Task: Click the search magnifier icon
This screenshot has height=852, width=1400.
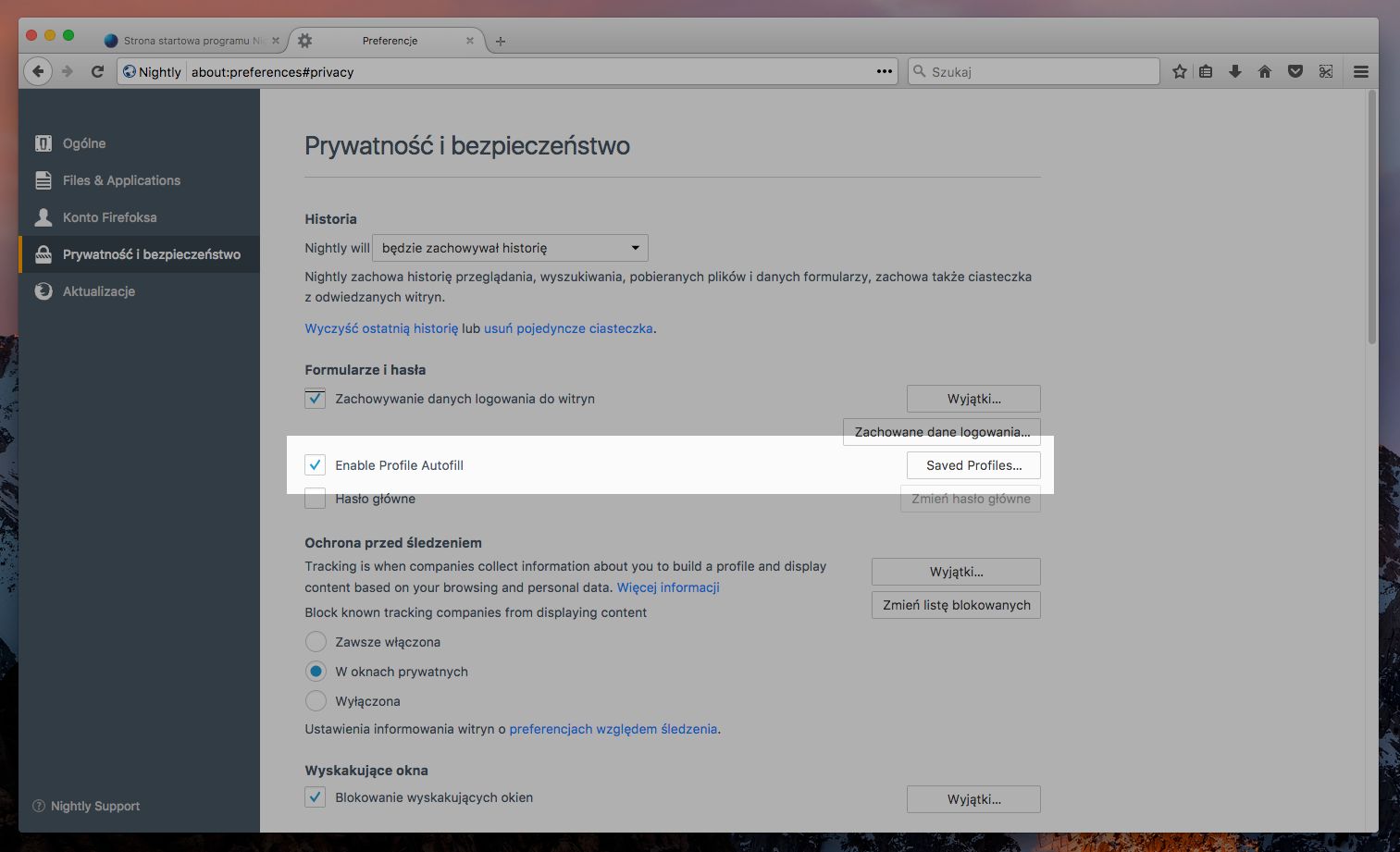Action: pyautogui.click(x=920, y=71)
